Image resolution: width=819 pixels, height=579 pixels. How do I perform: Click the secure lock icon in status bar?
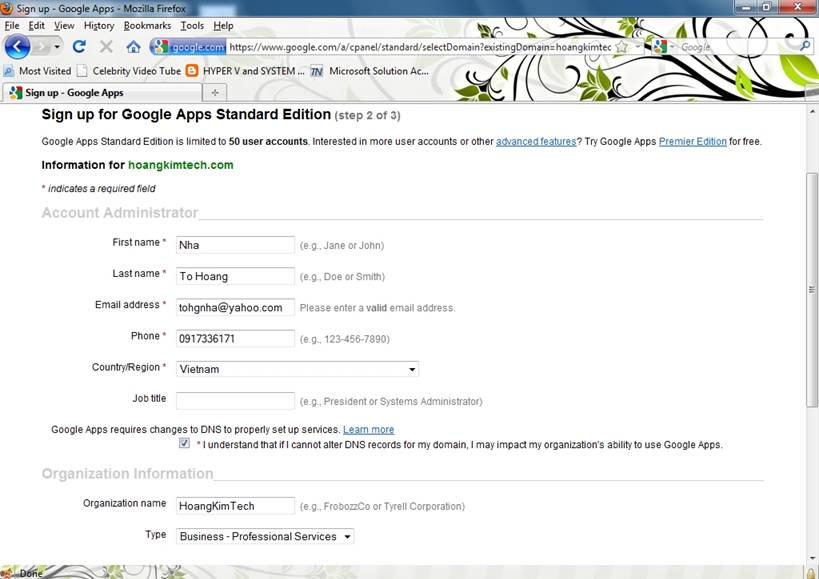pyautogui.click(x=811, y=573)
